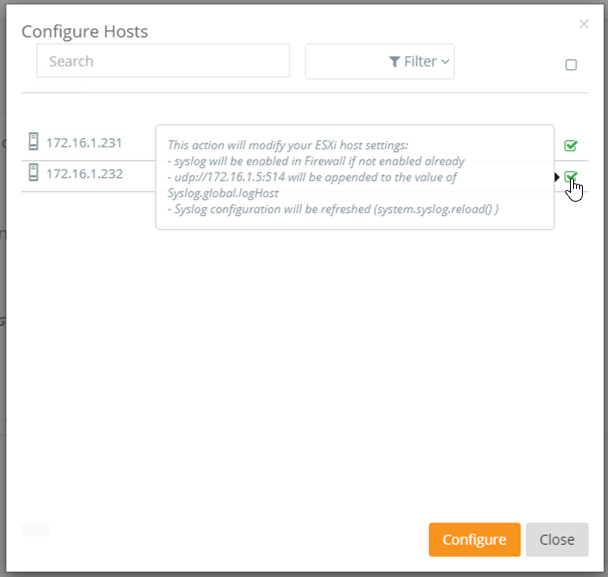Click the Syslog.global.logHost line in tooltip
Viewport: 608px width, 577px height.
222,193
